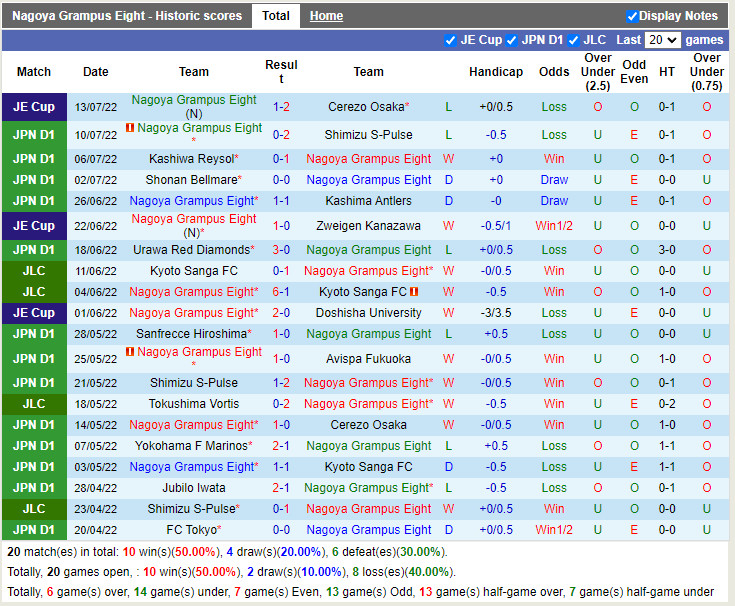The image size is (735, 606).
Task: Click the Zweigen Kanazawa team name
Action: pyautogui.click(x=368, y=226)
